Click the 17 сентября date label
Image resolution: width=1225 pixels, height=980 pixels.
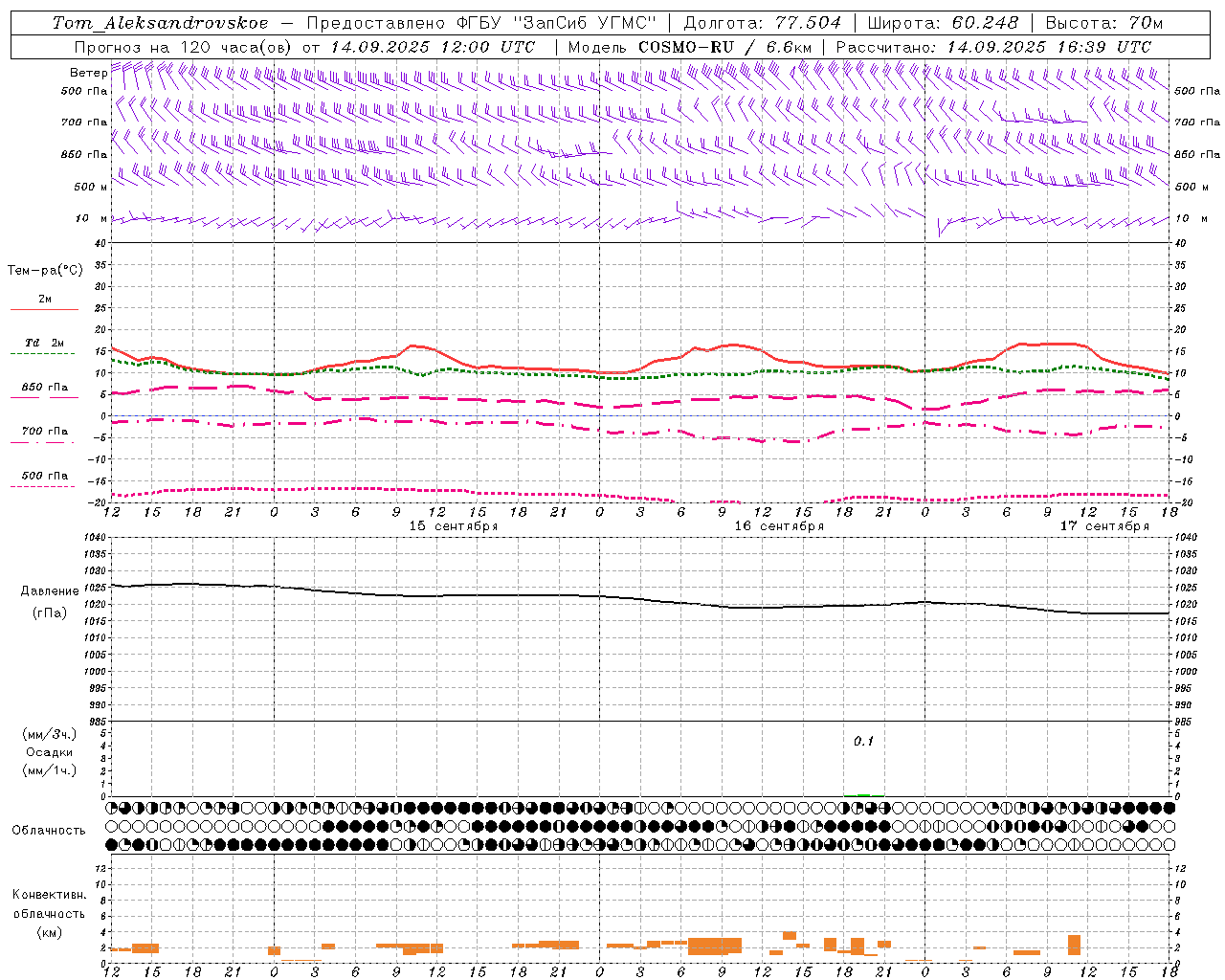pyautogui.click(x=1104, y=525)
